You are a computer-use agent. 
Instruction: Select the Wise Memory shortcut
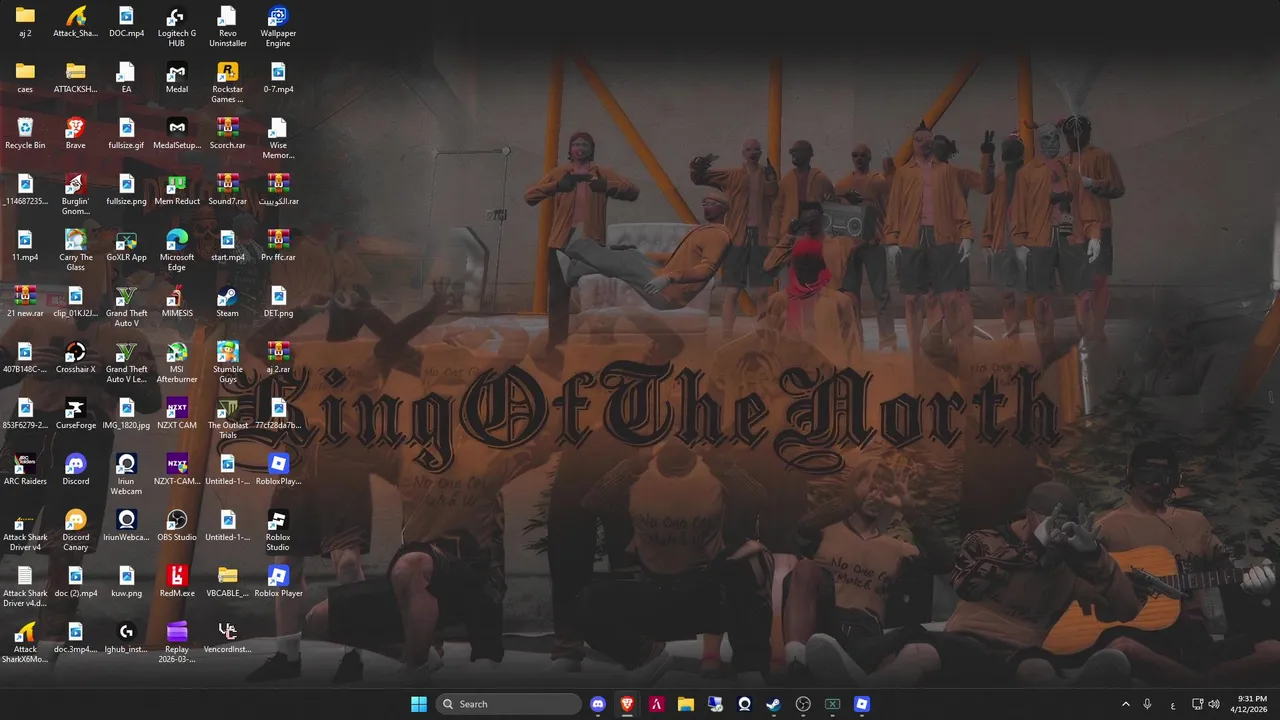(278, 139)
